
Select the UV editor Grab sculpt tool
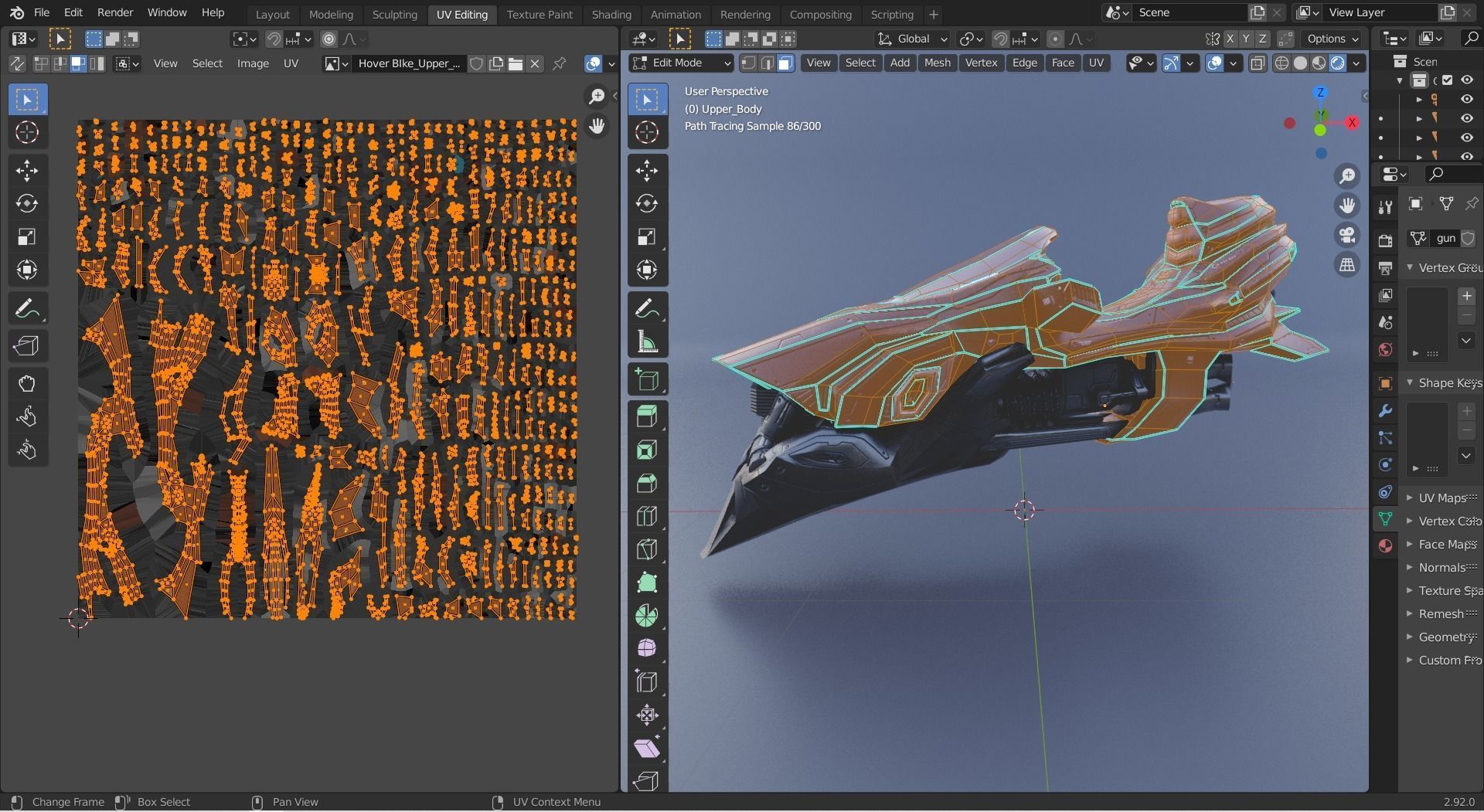(27, 384)
